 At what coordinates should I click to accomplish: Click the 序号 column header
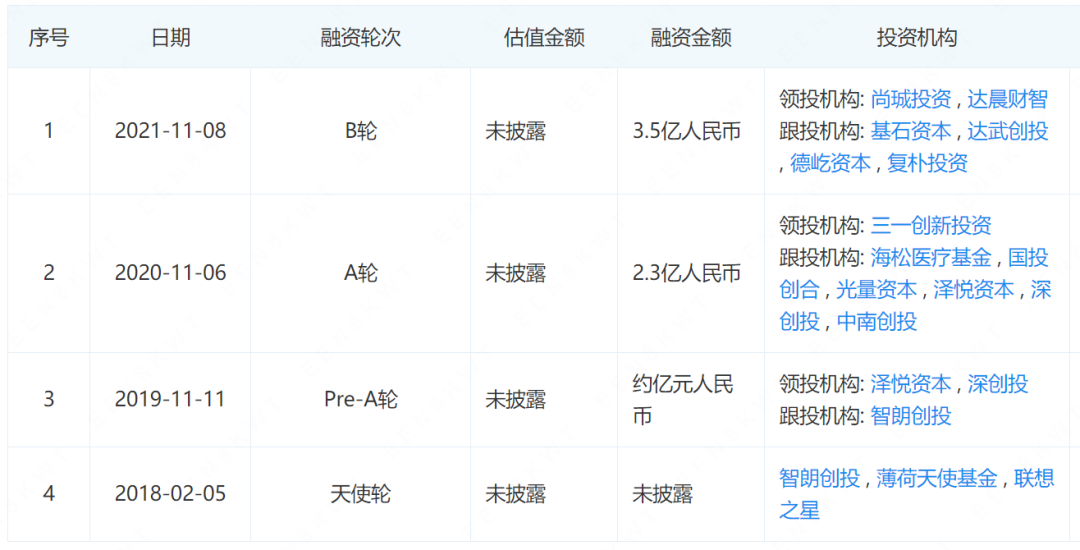click(48, 39)
